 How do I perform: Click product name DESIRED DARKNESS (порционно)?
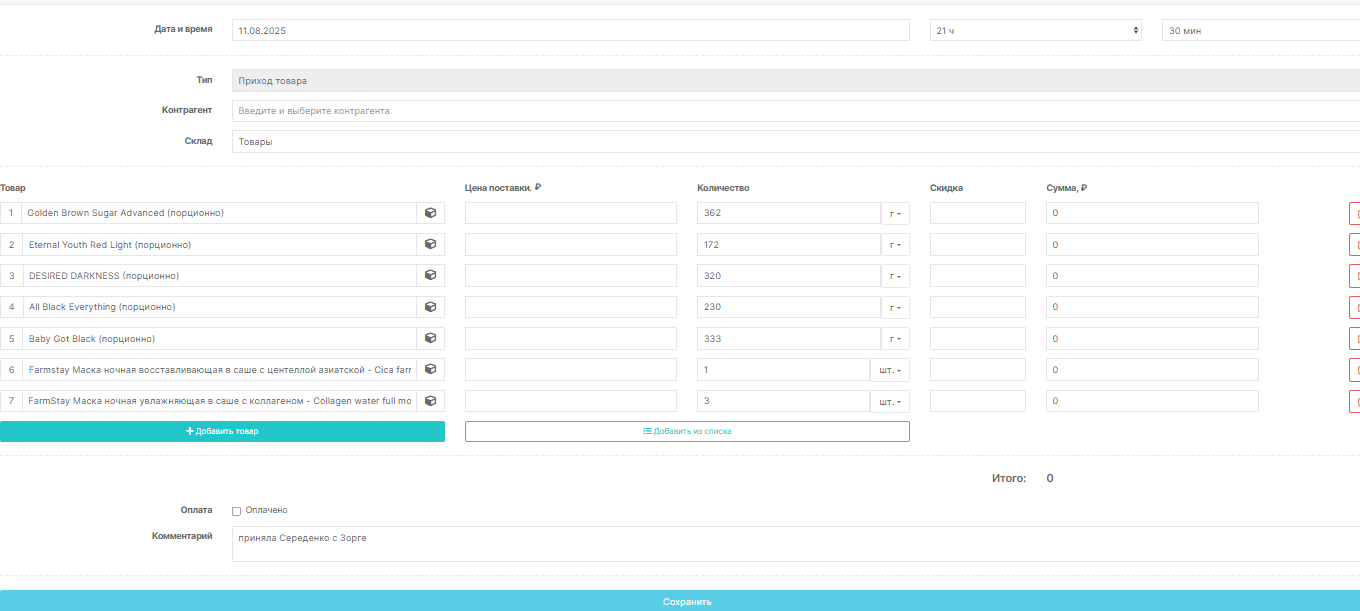[219, 275]
